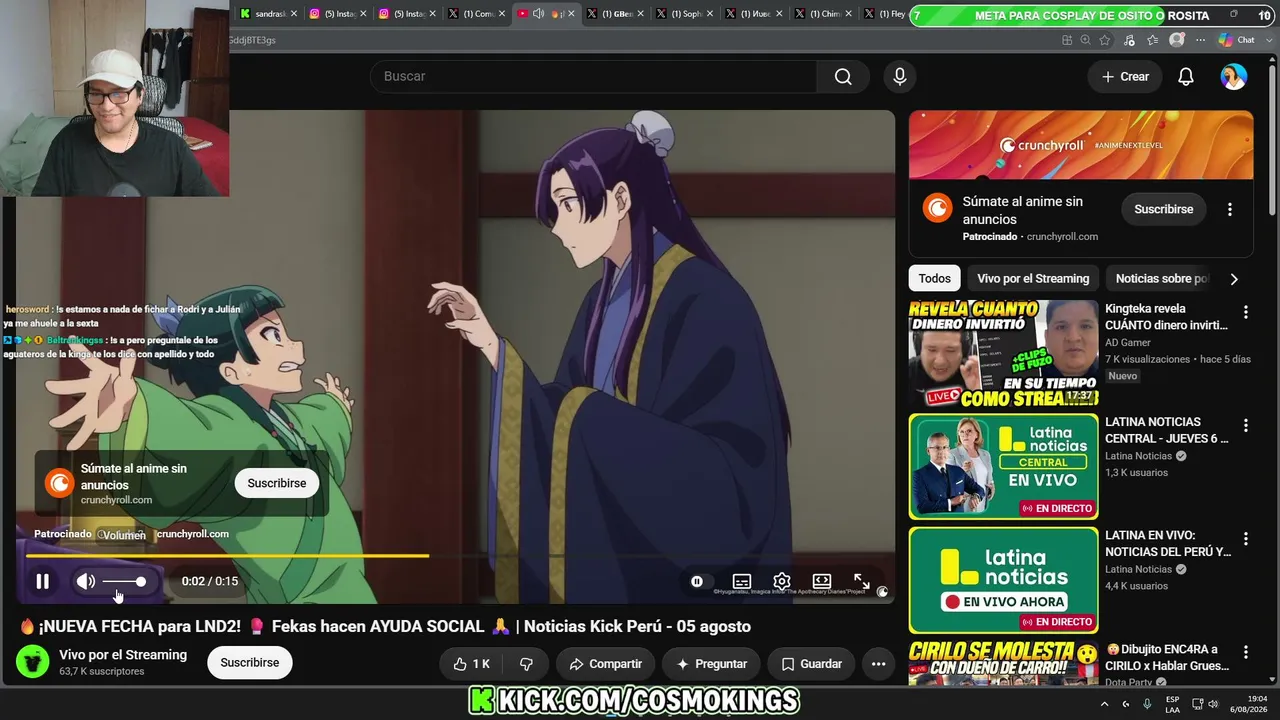Click the Crunchyroll logo in sidebar ad

[938, 208]
